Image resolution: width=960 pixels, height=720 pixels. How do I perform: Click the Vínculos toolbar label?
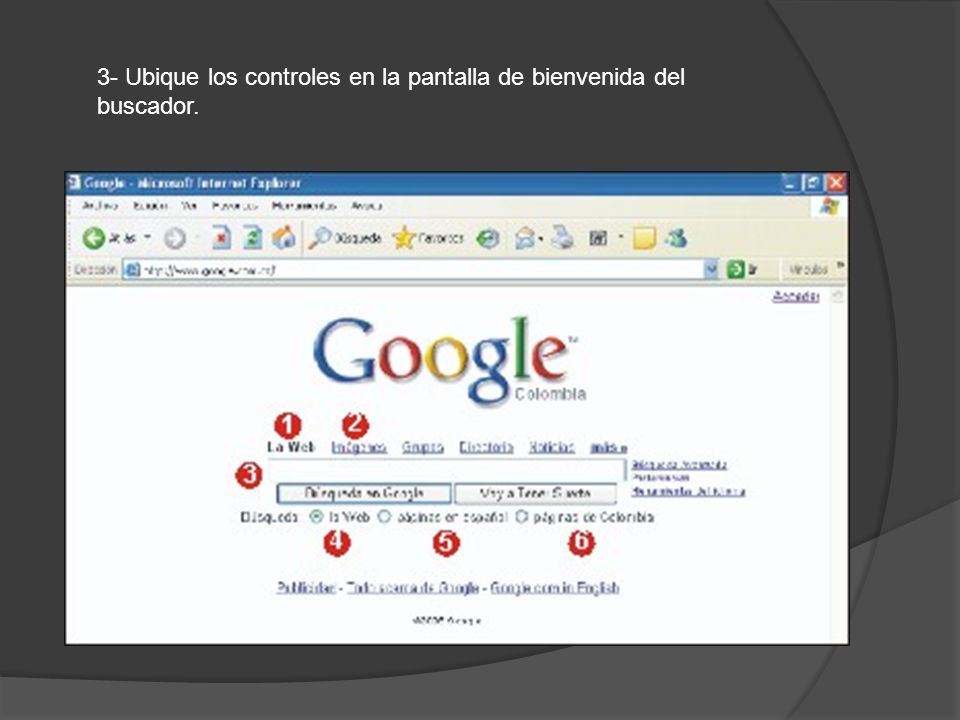808,269
